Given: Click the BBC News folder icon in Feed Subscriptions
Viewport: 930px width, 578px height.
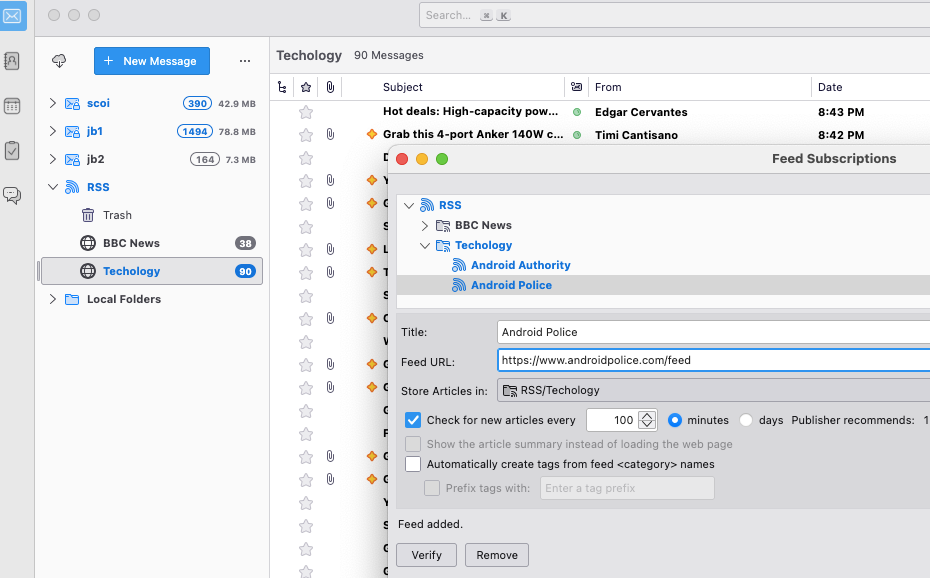Looking at the screenshot, I should [443, 225].
